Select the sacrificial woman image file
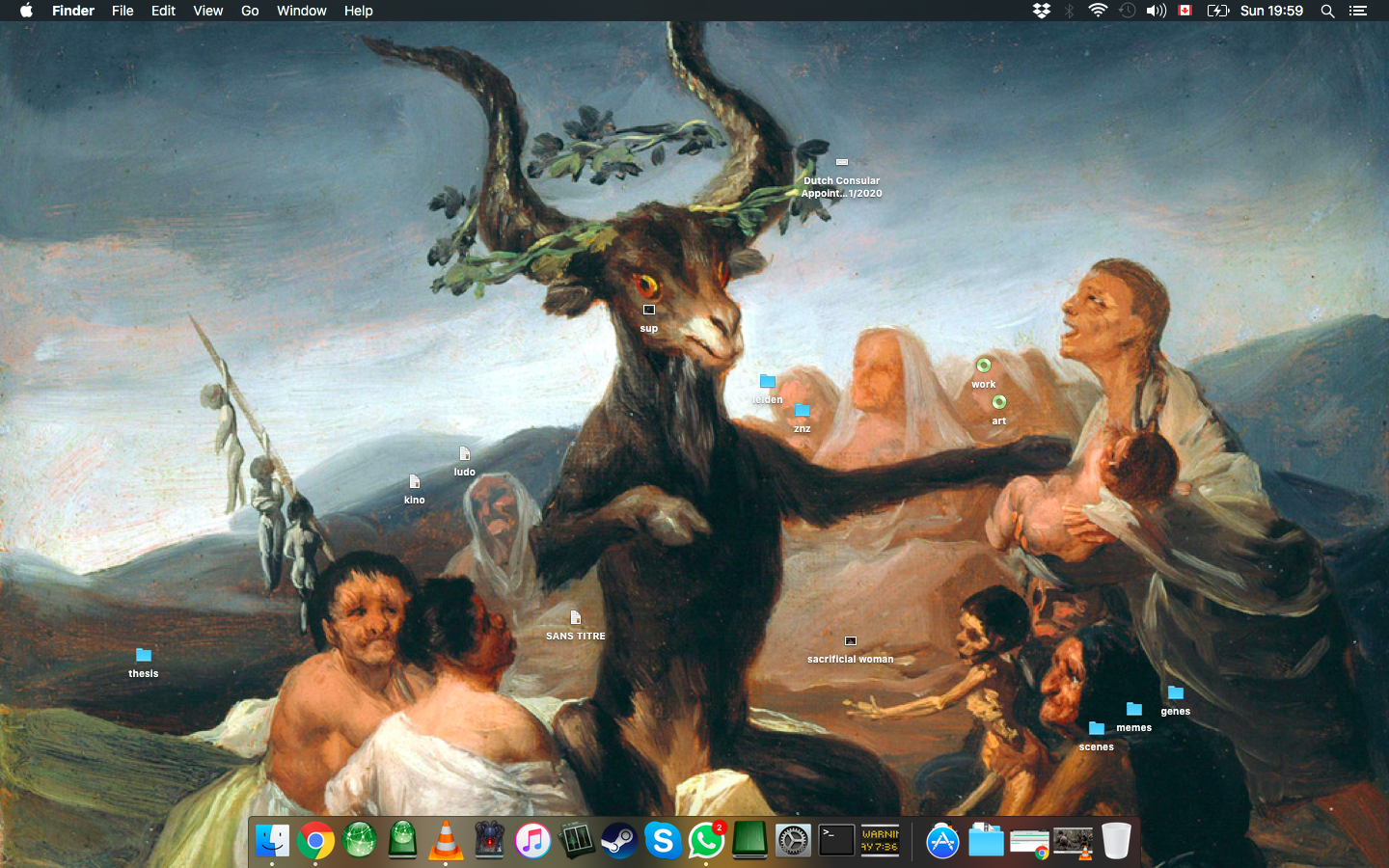1389x868 pixels. pyautogui.click(x=850, y=641)
